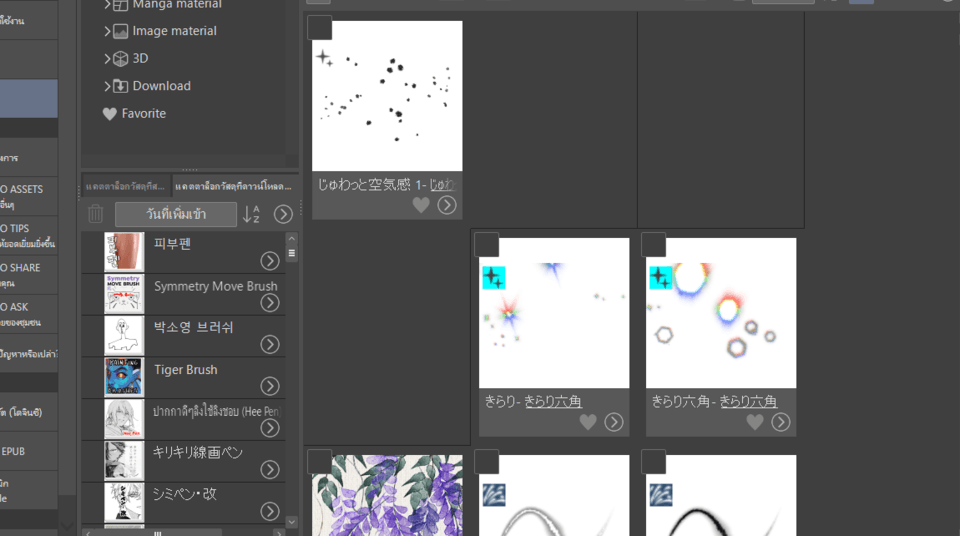The image size is (960, 536).
Task: Open きらり六角 link under きらり六角 card
Action: point(748,402)
